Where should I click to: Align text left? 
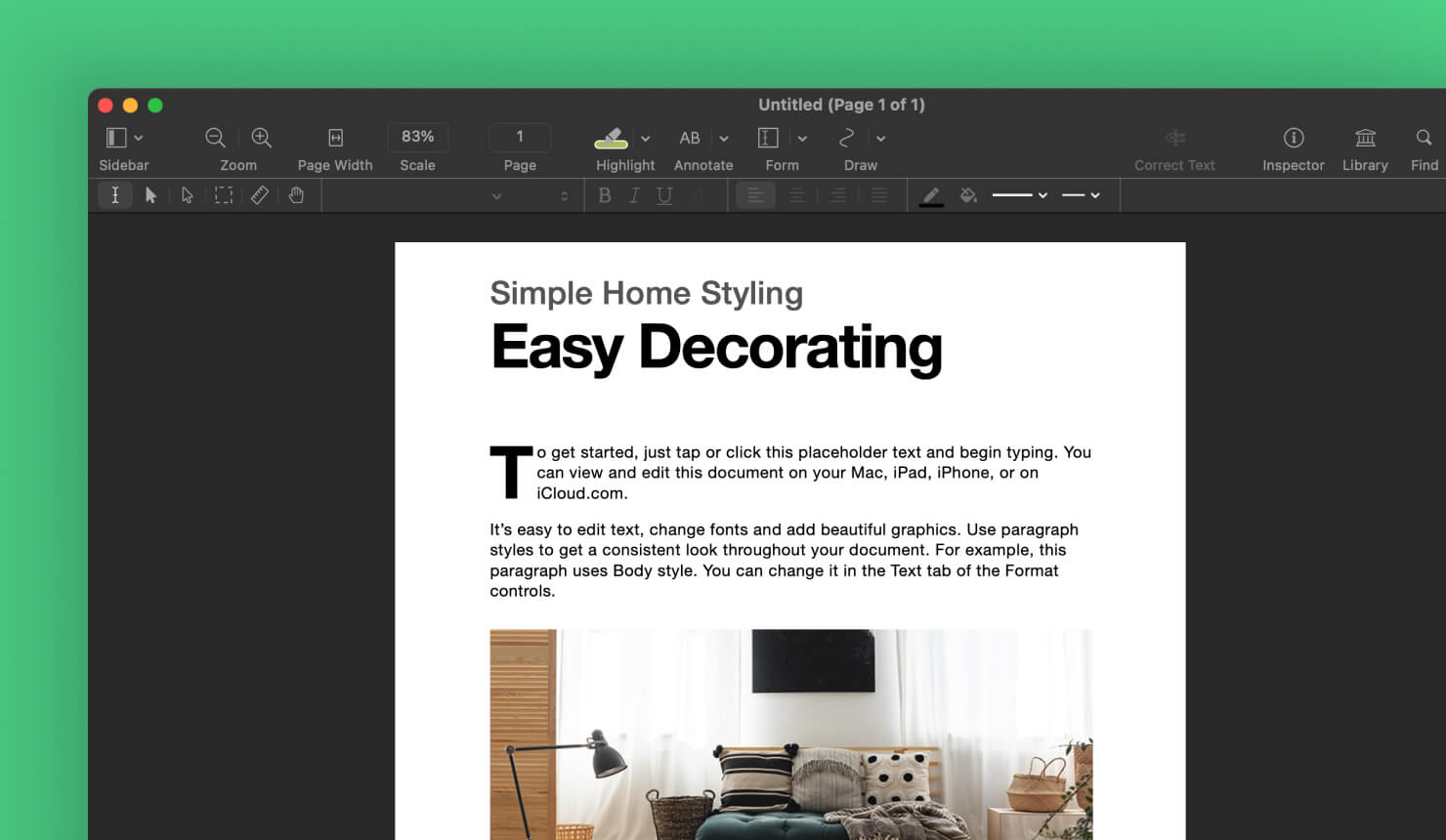tap(755, 195)
